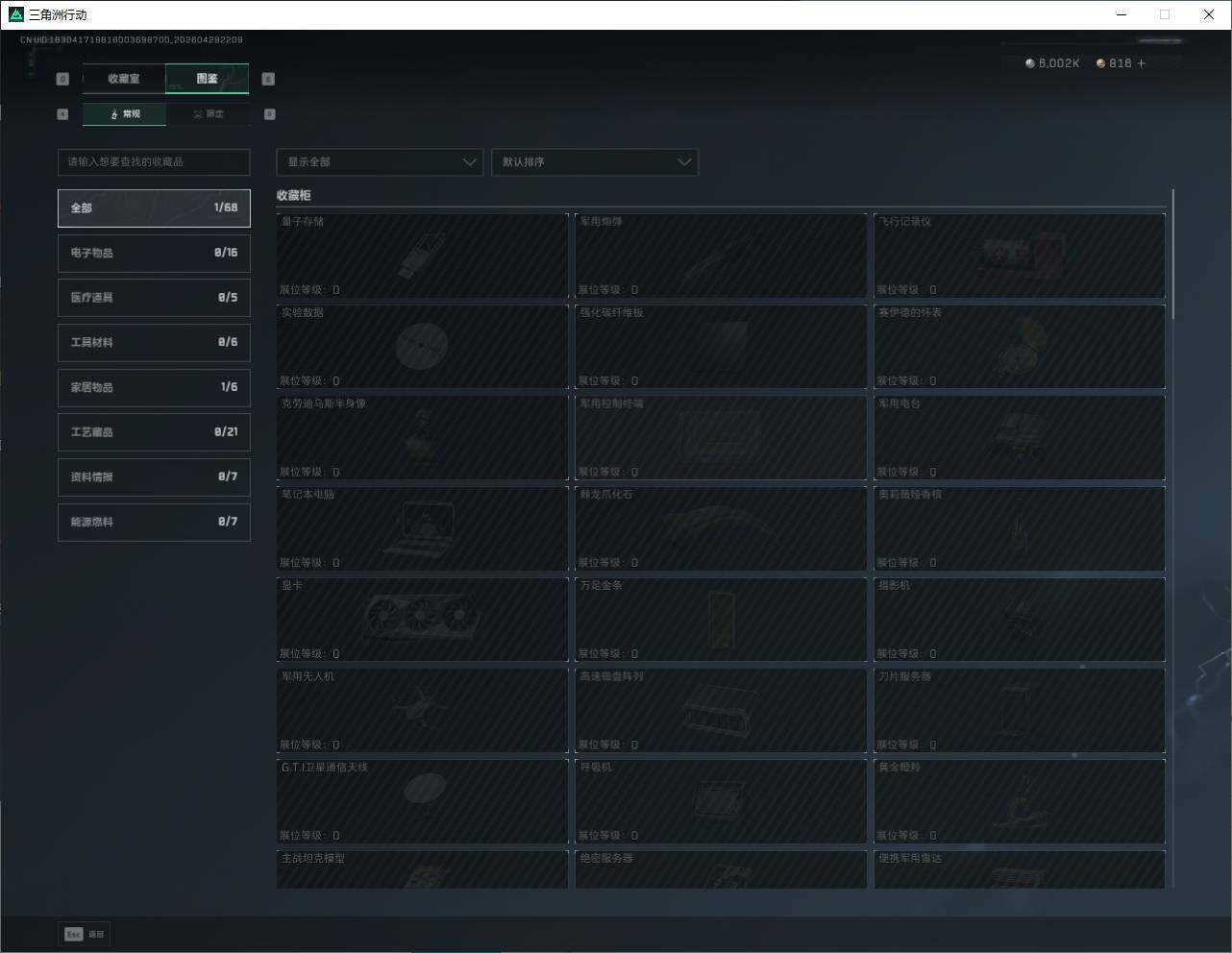This screenshot has width=1232, height=953.
Task: Open the 显示全部 filter dropdown
Action: (x=380, y=161)
